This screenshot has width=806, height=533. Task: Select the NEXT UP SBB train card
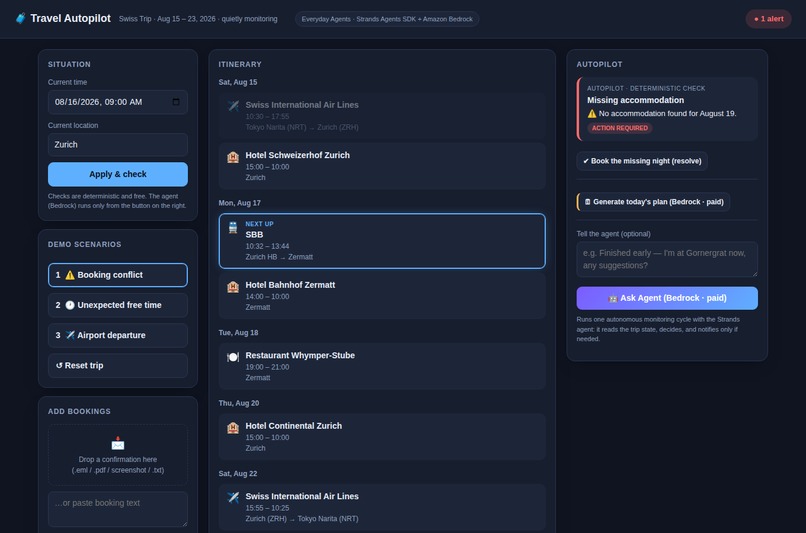[x=382, y=241]
